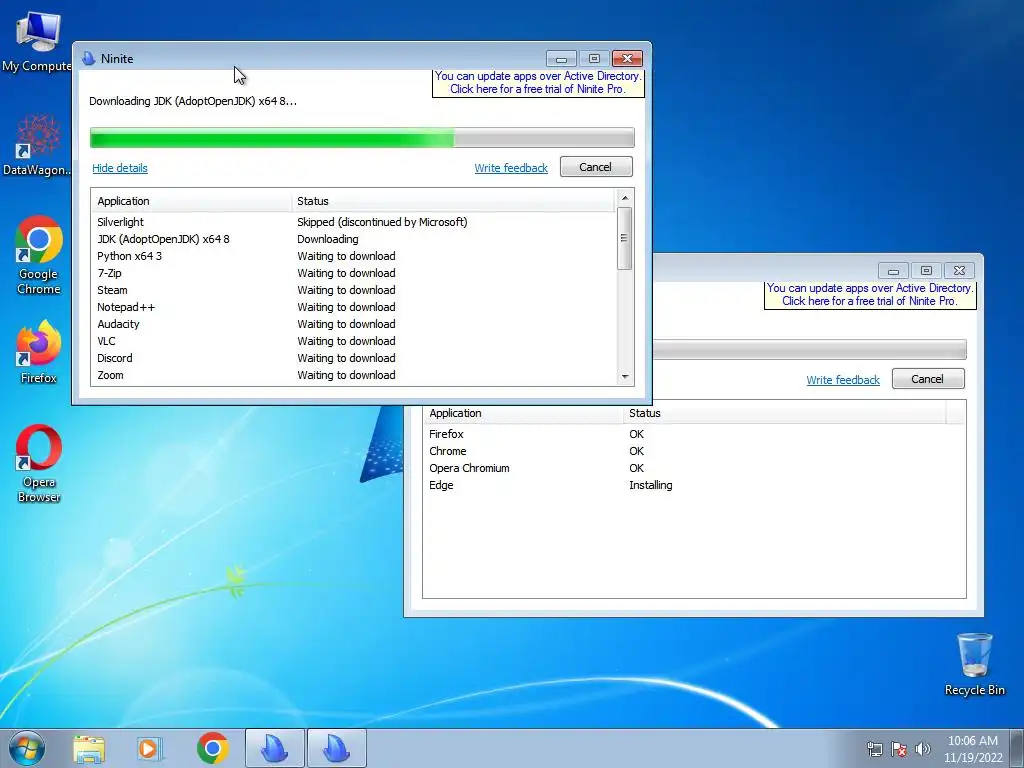Open Windows Explorer from the taskbar

89,748
